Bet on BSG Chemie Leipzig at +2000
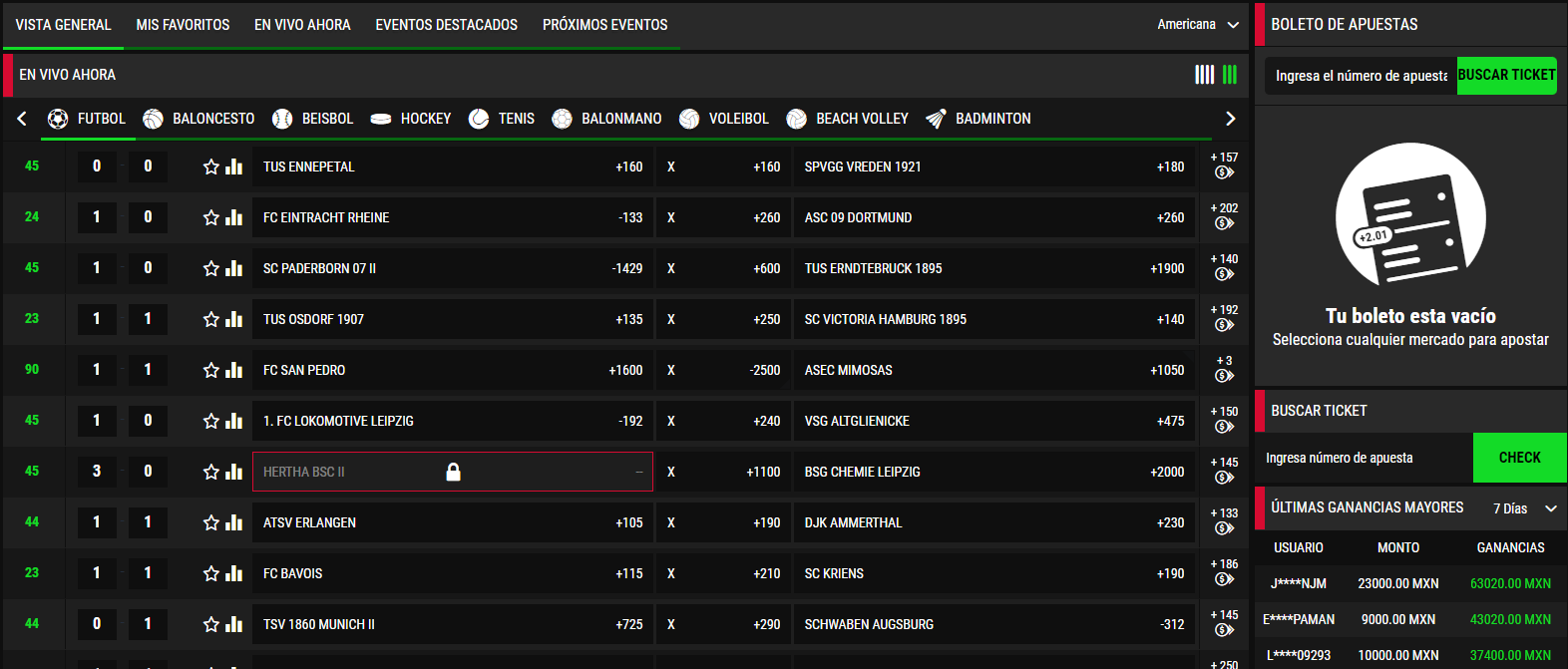This screenshot has width=1568, height=669. coord(994,472)
